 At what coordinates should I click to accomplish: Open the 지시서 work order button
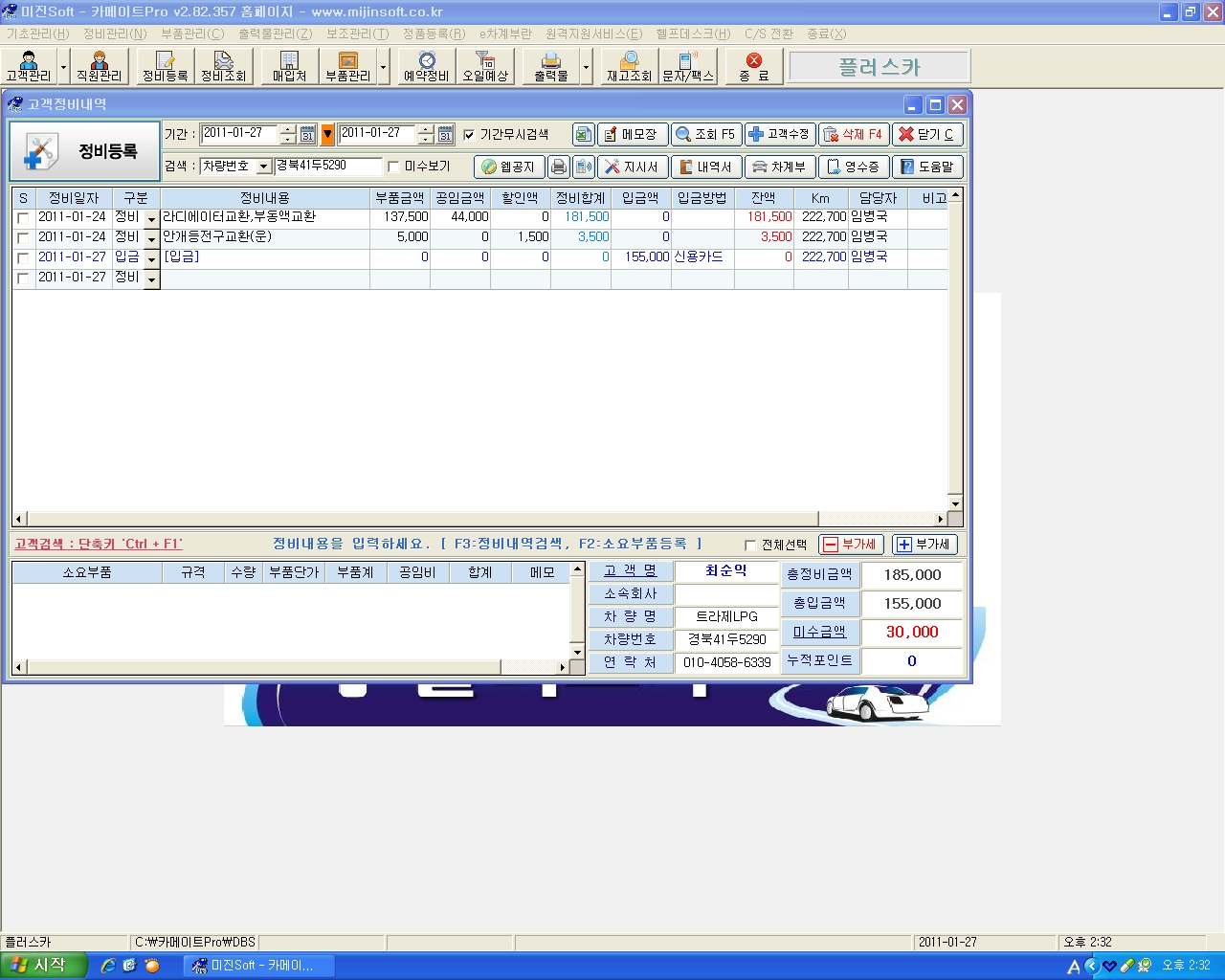(x=633, y=167)
